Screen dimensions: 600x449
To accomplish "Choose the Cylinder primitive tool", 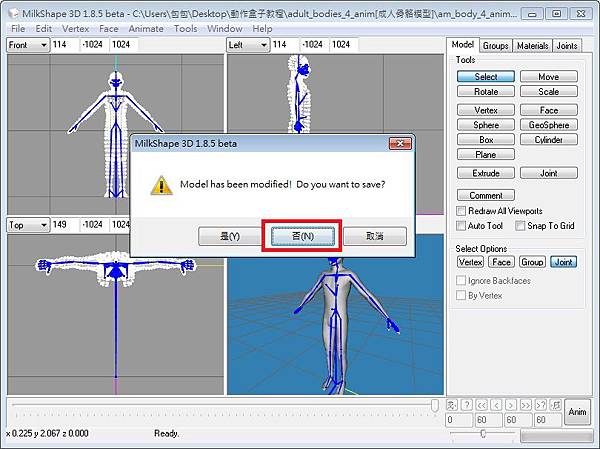I will (549, 140).
